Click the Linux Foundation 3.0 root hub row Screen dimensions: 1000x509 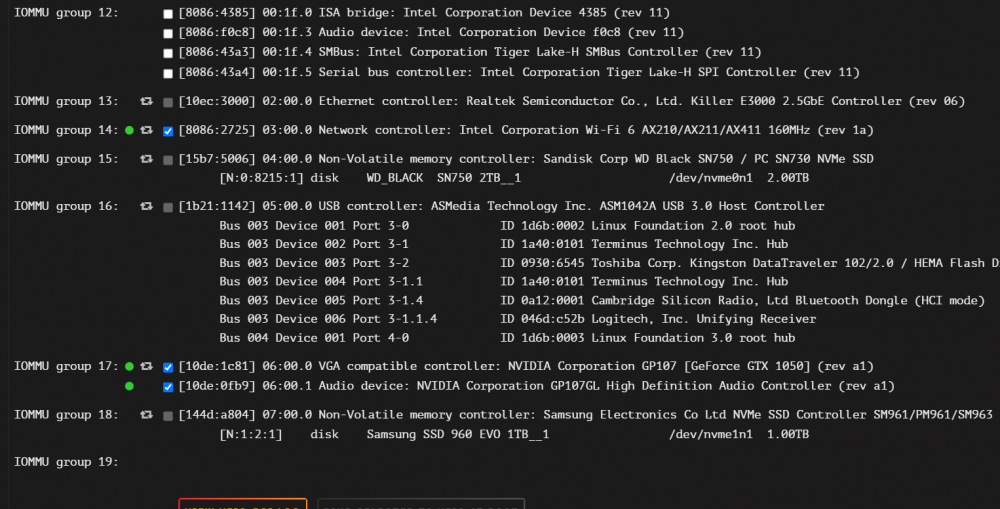(x=507, y=338)
